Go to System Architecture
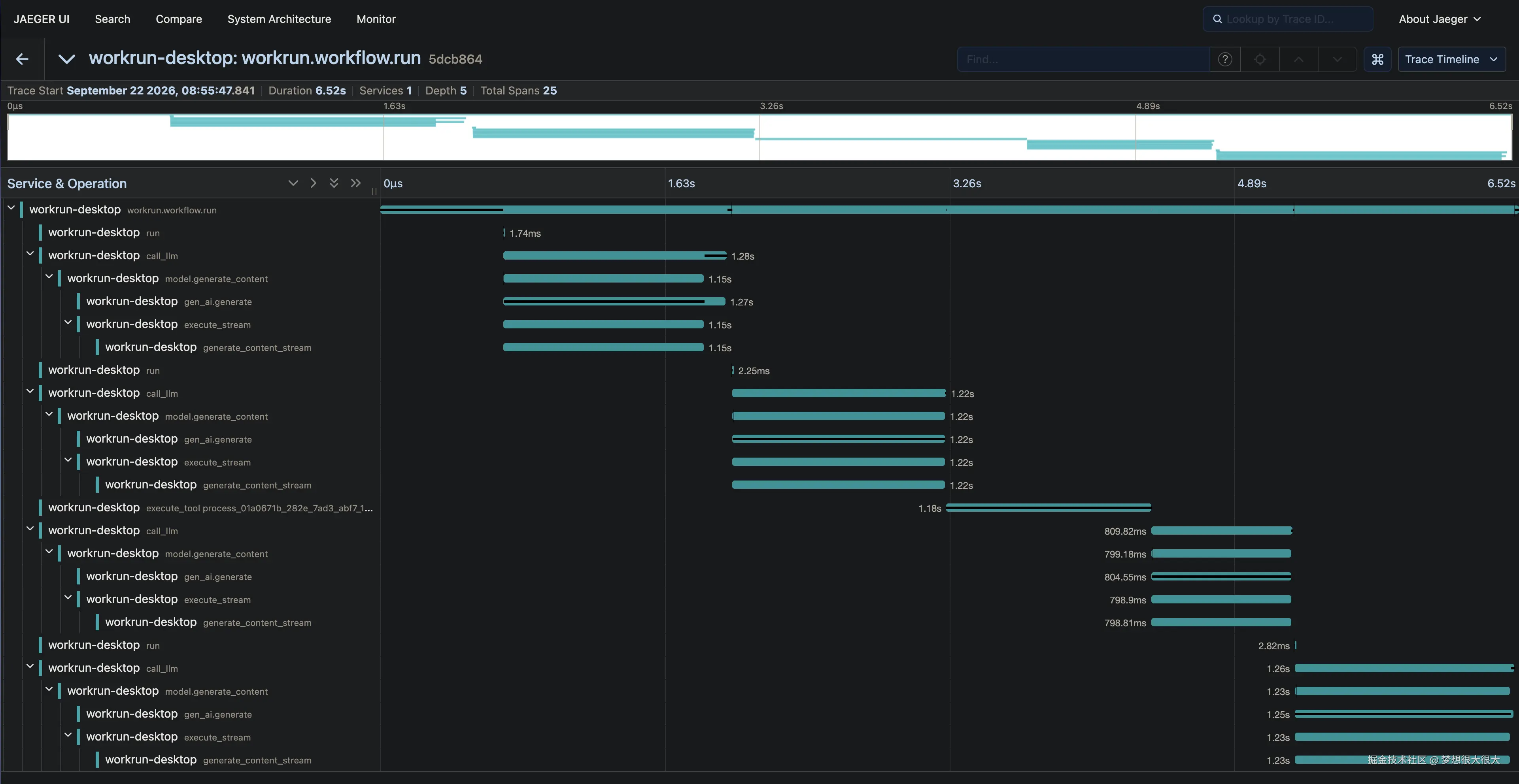This screenshot has height=784, width=1519. (x=279, y=19)
